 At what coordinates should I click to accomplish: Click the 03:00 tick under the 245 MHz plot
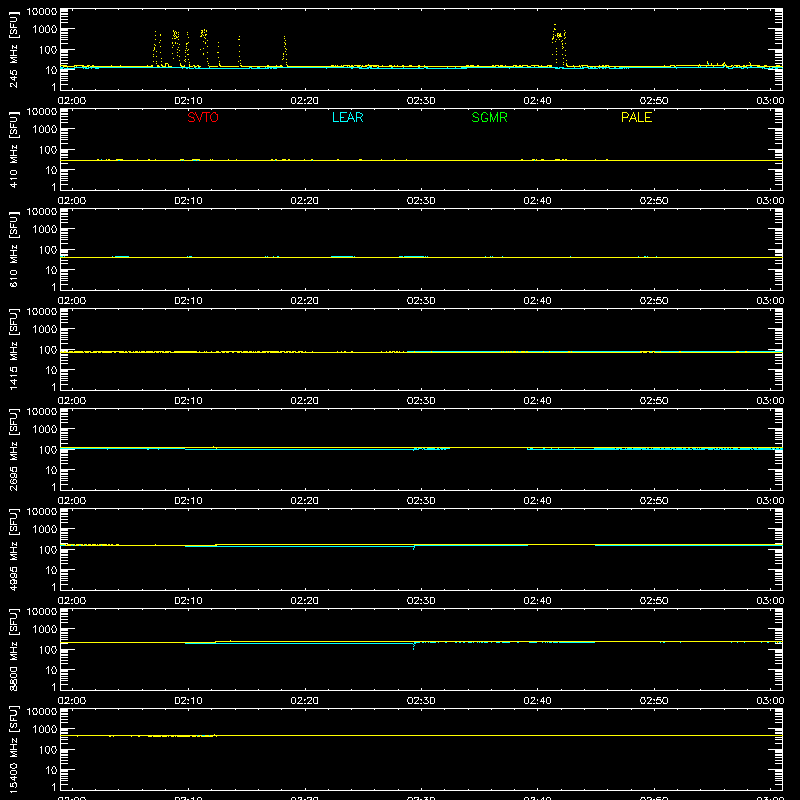coord(770,101)
